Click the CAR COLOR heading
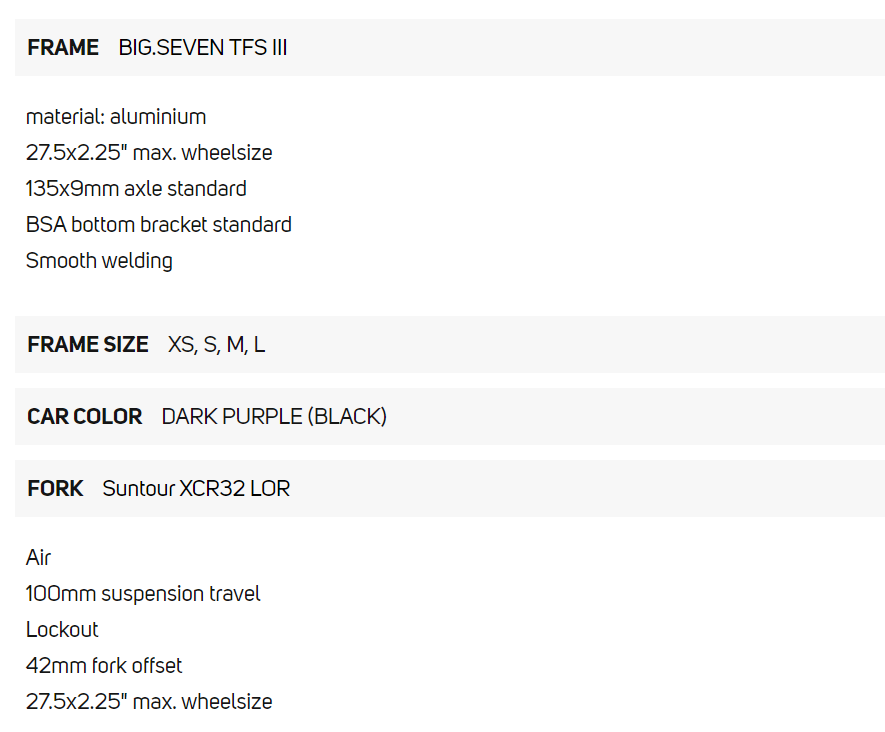 coord(85,417)
